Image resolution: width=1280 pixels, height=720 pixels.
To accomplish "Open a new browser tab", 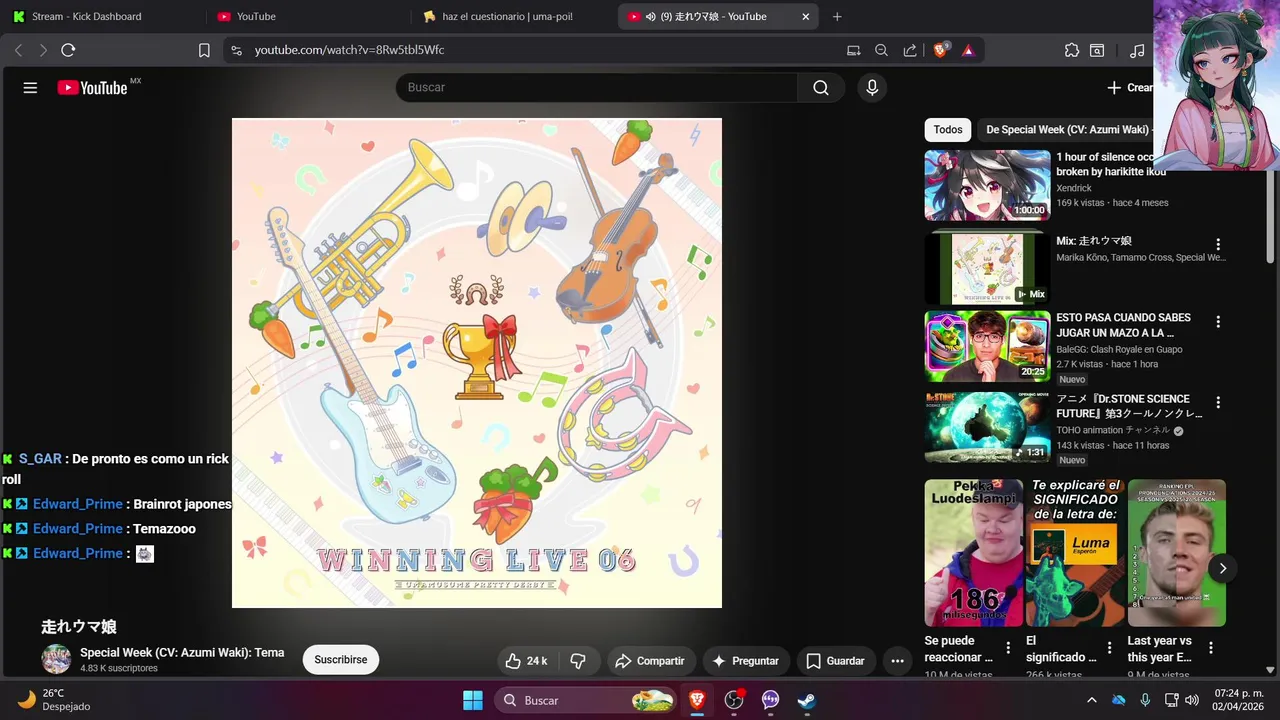I will click(x=837, y=16).
